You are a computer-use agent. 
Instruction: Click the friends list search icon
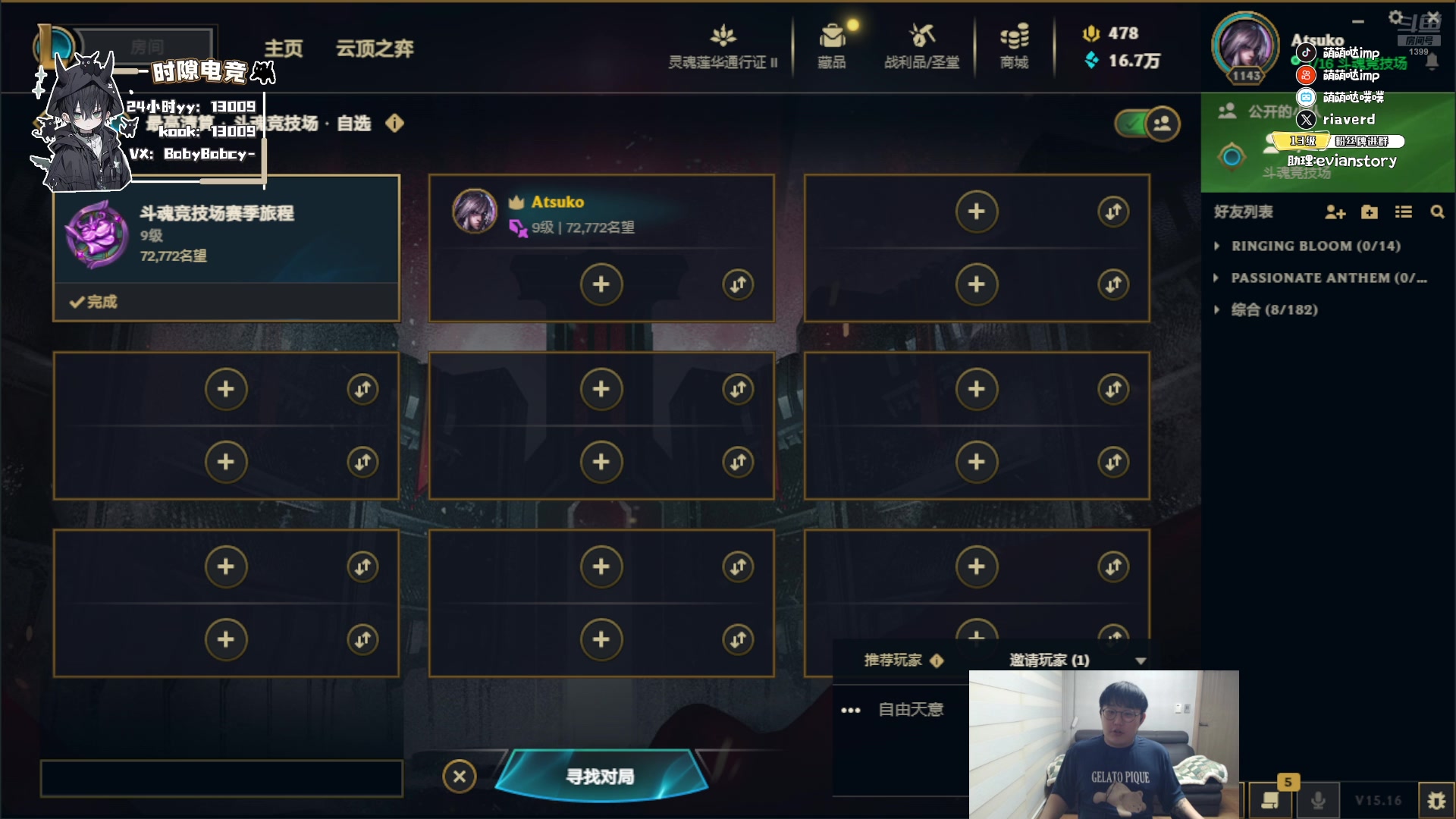1437,212
